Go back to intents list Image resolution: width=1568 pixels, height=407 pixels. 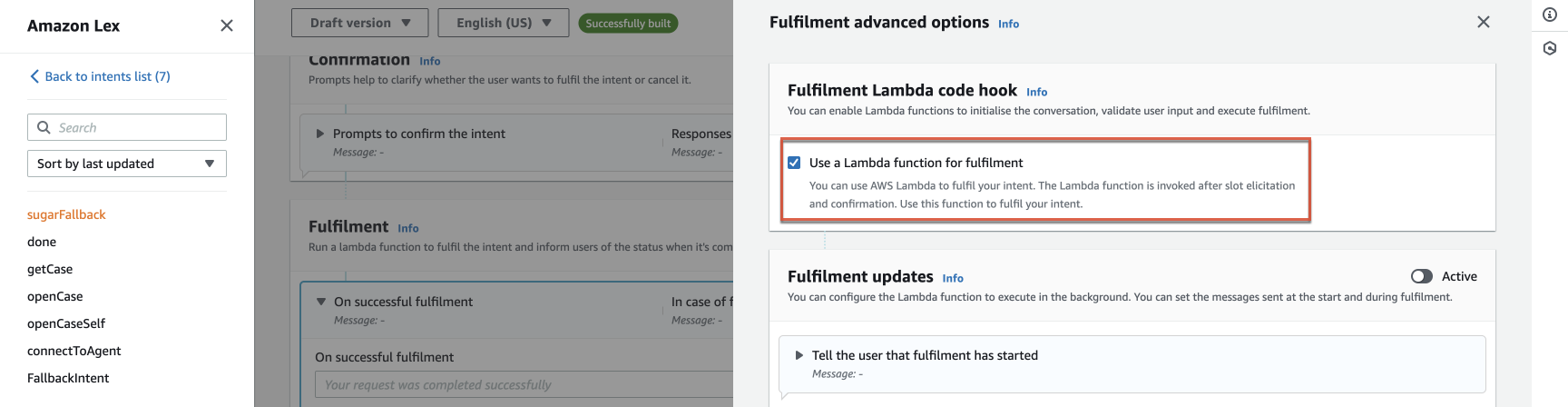tap(107, 76)
